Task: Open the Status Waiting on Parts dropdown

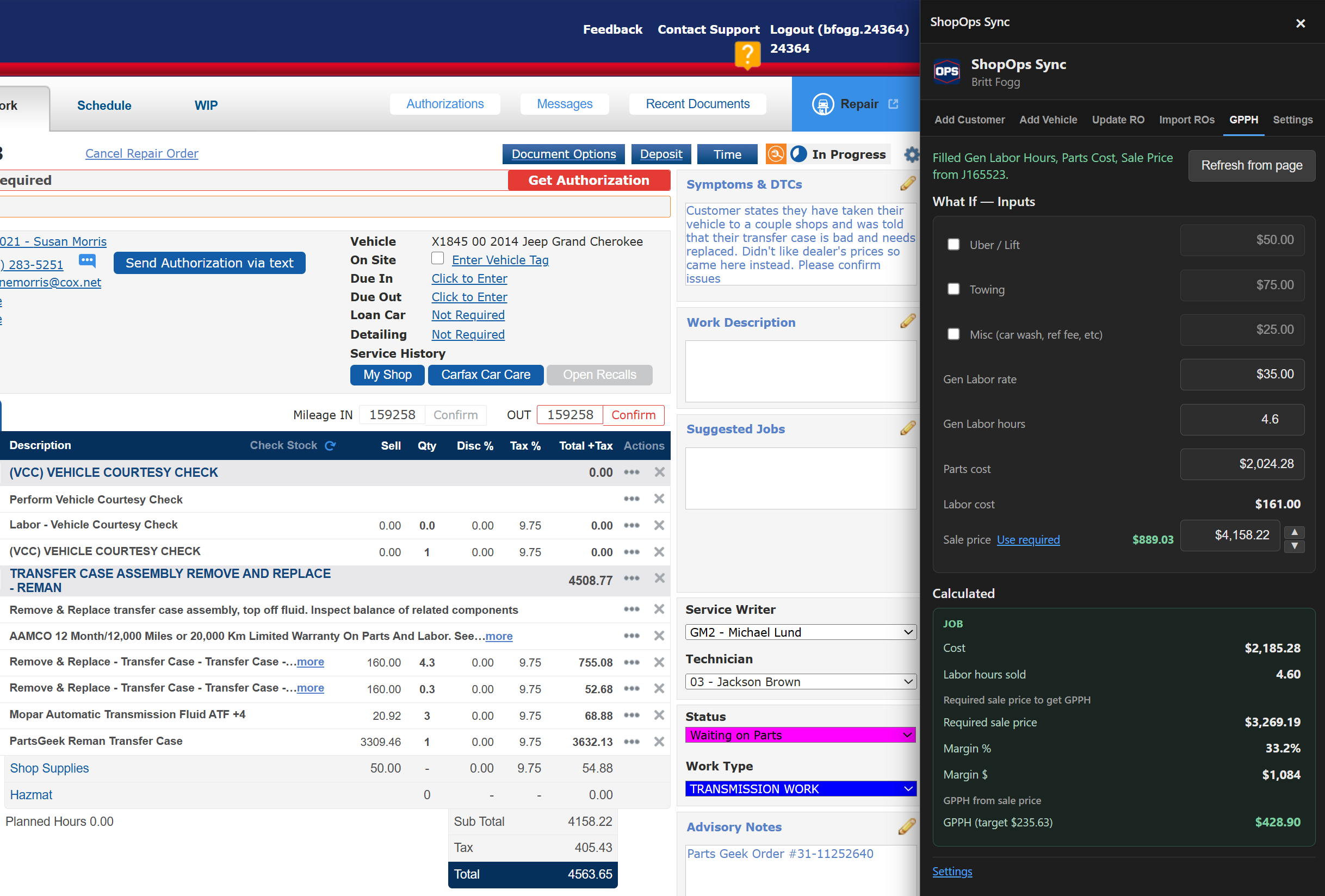Action: pos(801,735)
